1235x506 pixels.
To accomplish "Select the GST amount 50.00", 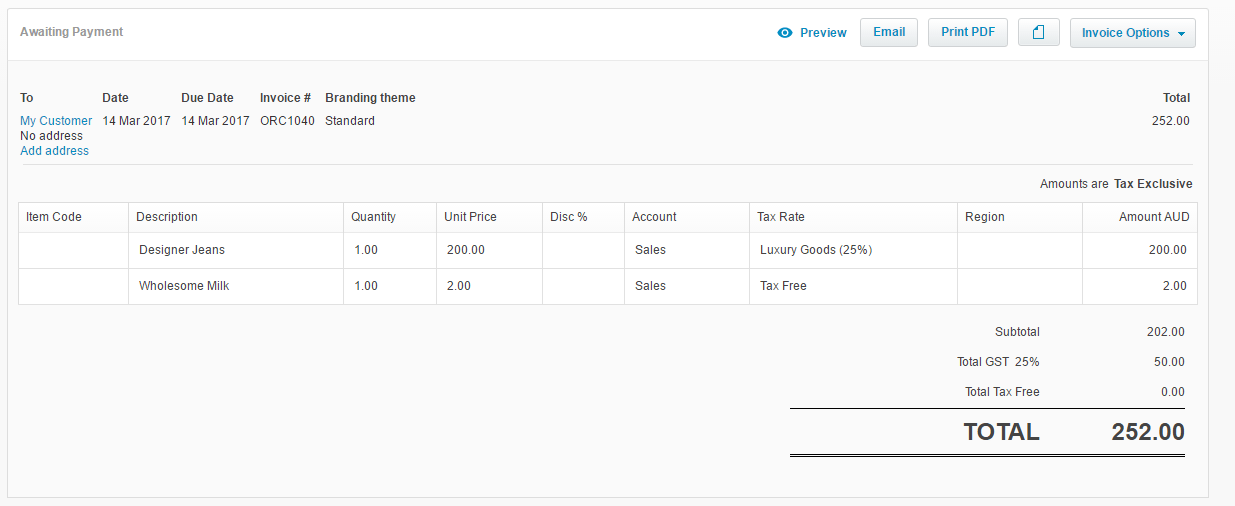I will pos(1170,362).
